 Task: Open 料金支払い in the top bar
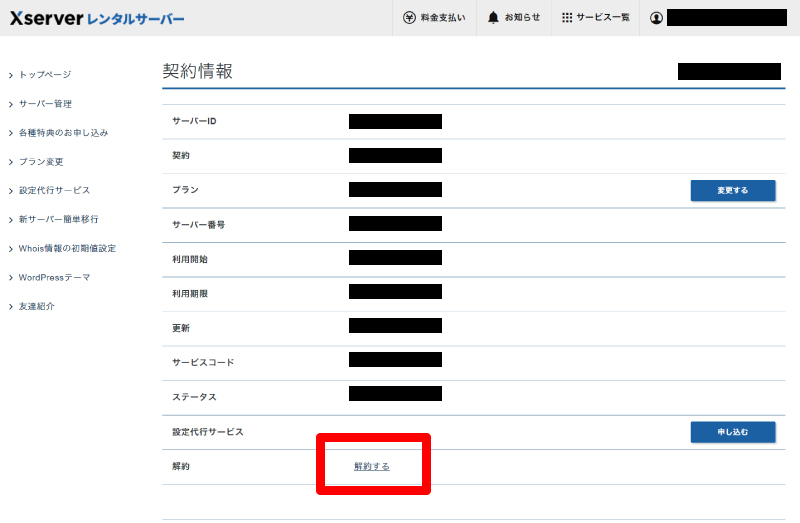[441, 18]
